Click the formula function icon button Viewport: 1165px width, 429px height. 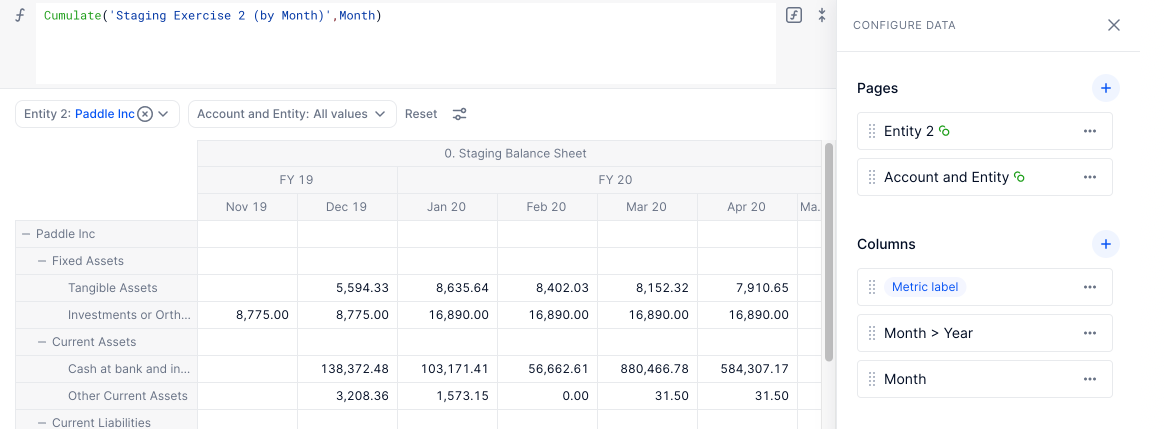tap(794, 16)
